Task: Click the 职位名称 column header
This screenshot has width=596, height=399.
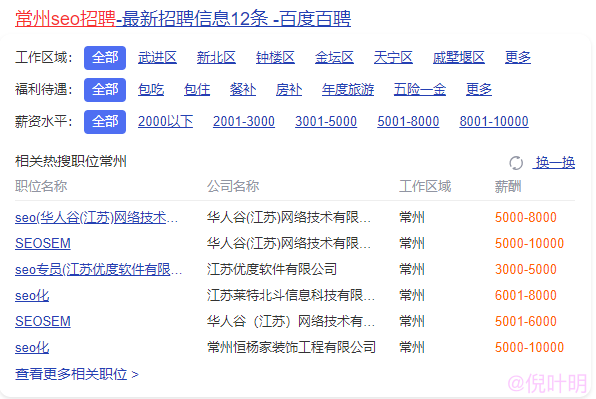Action: tap(41, 186)
